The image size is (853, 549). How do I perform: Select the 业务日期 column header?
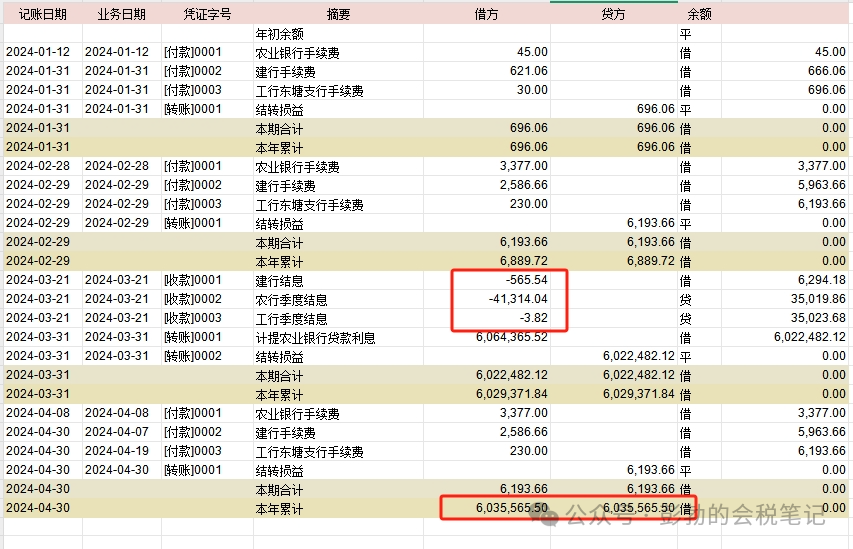(x=121, y=14)
